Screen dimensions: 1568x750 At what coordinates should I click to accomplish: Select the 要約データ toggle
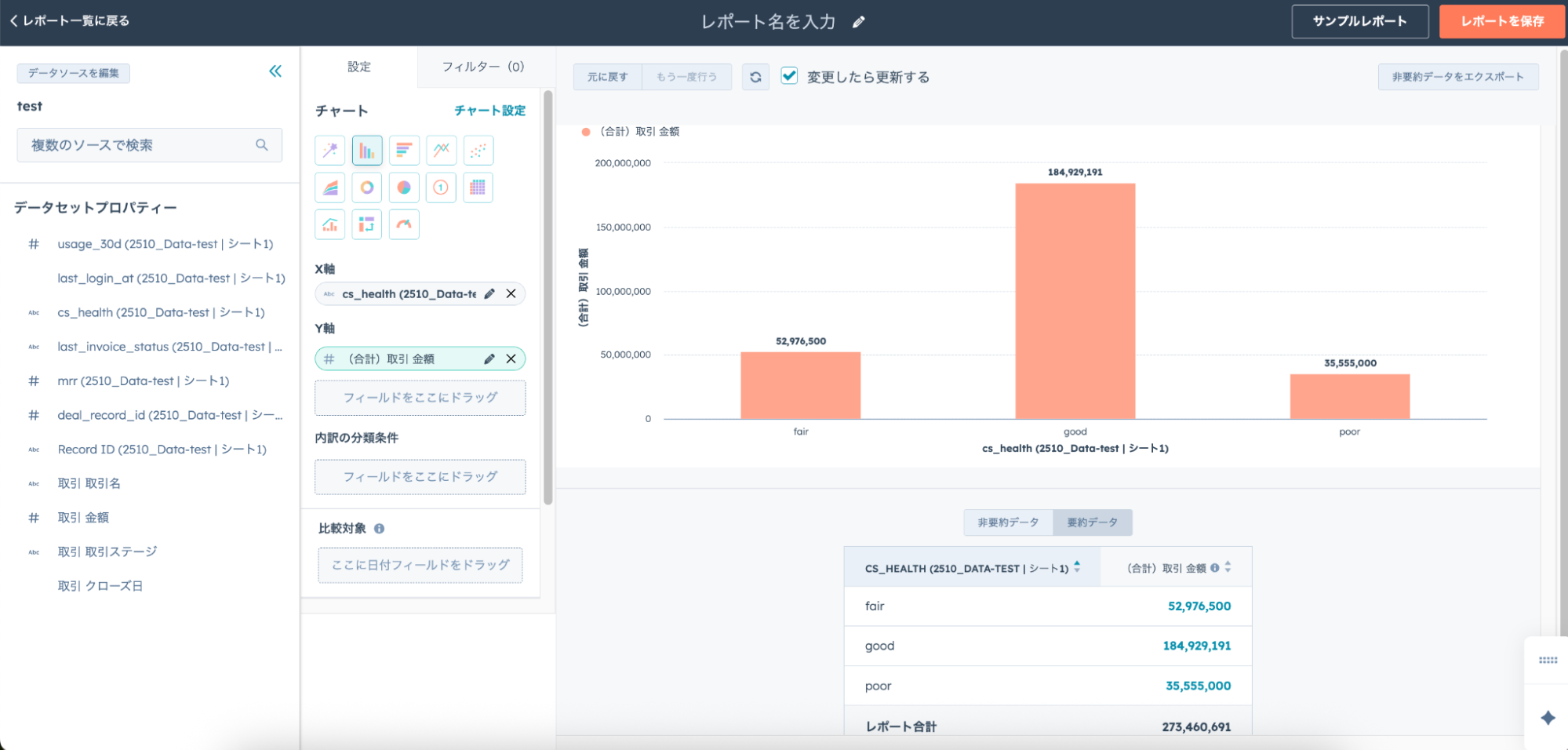pos(1092,522)
